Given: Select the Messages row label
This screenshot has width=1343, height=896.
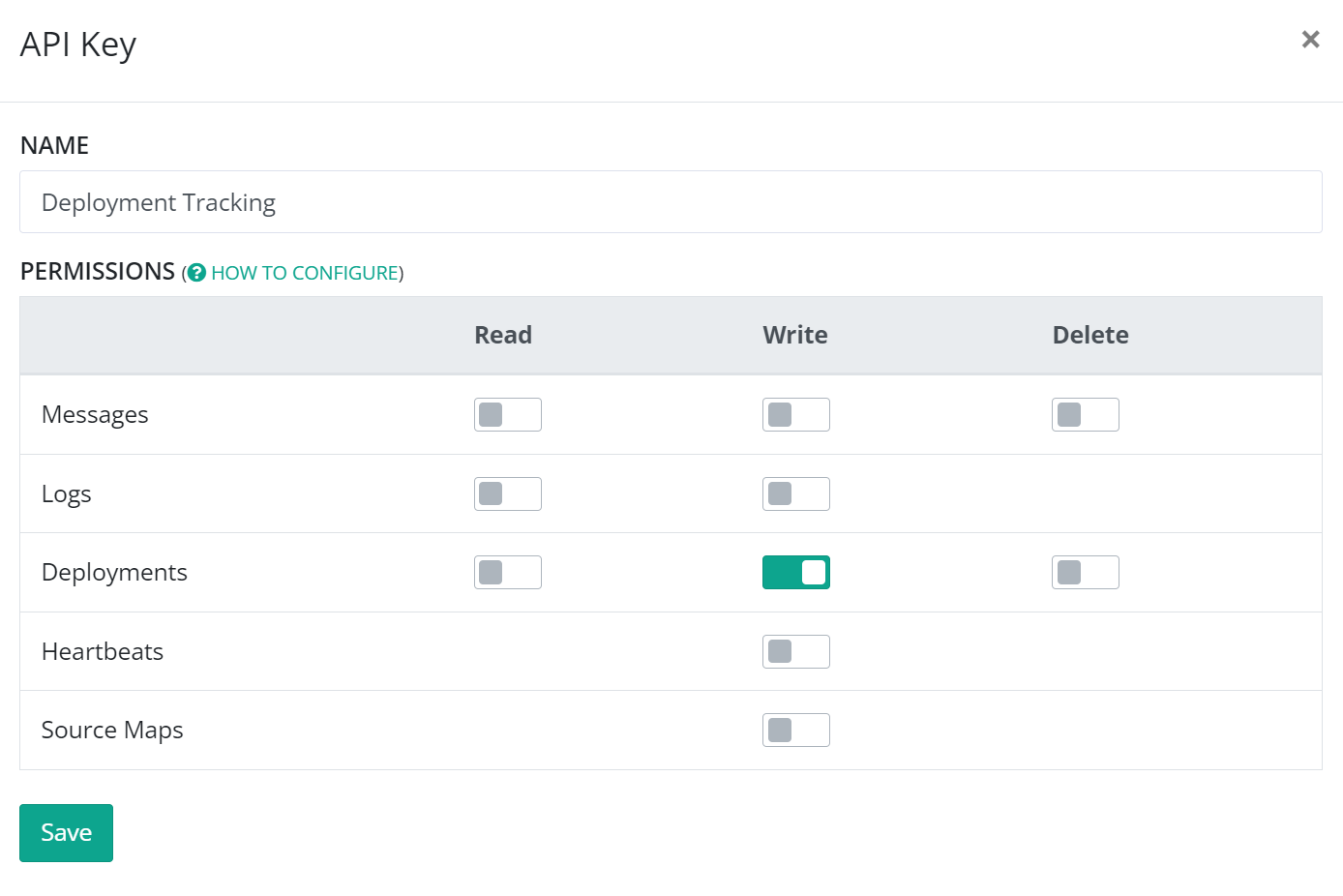Looking at the screenshot, I should 95,415.
